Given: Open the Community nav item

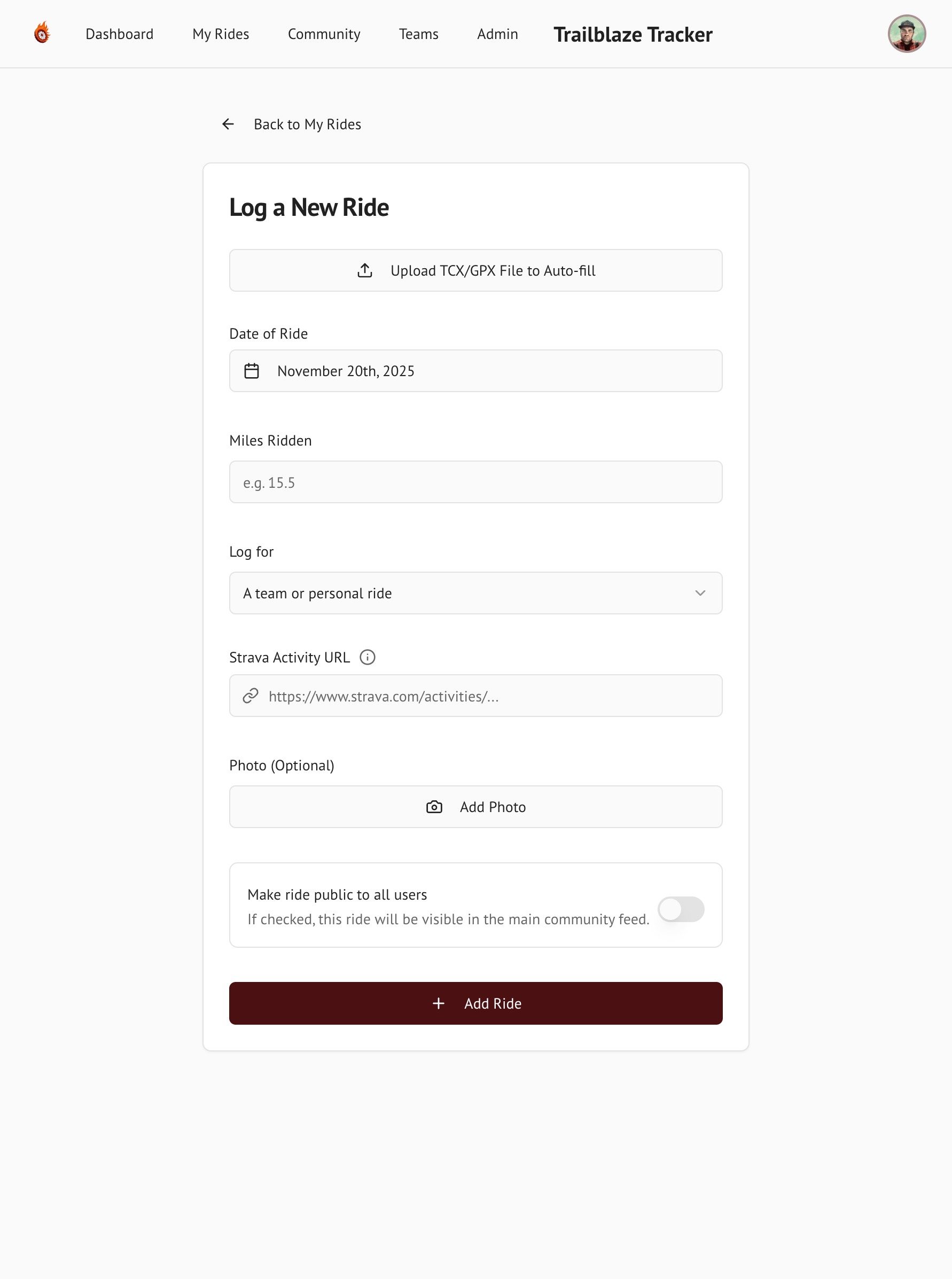Looking at the screenshot, I should coord(324,35).
